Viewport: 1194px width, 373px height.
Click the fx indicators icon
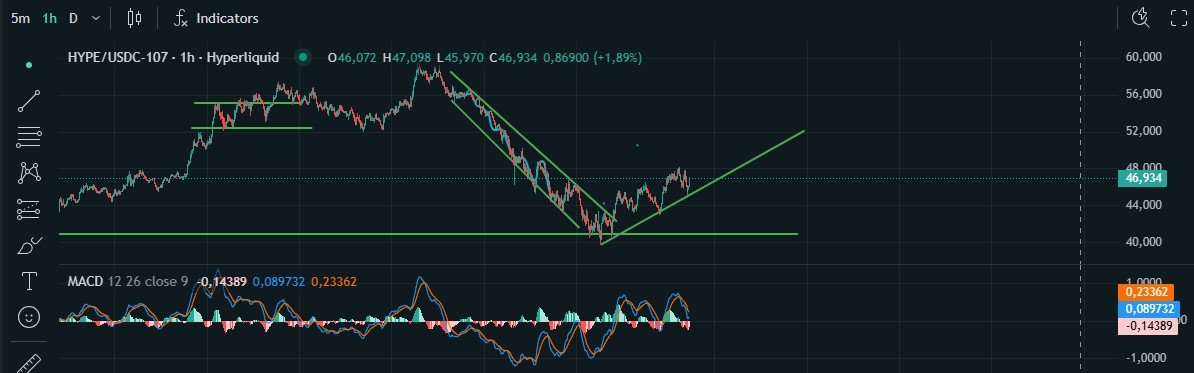(180, 18)
